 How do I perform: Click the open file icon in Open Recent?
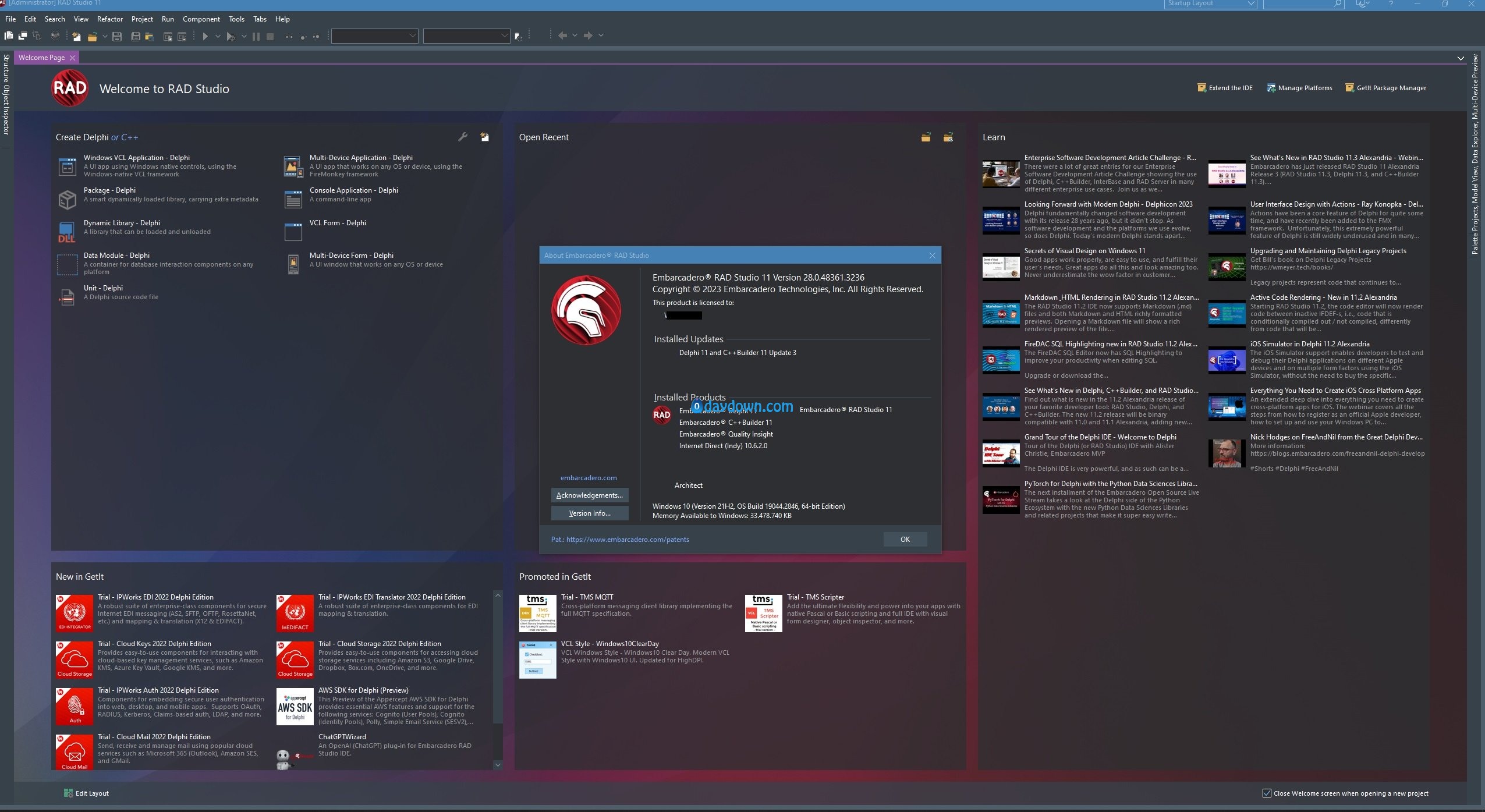(926, 137)
